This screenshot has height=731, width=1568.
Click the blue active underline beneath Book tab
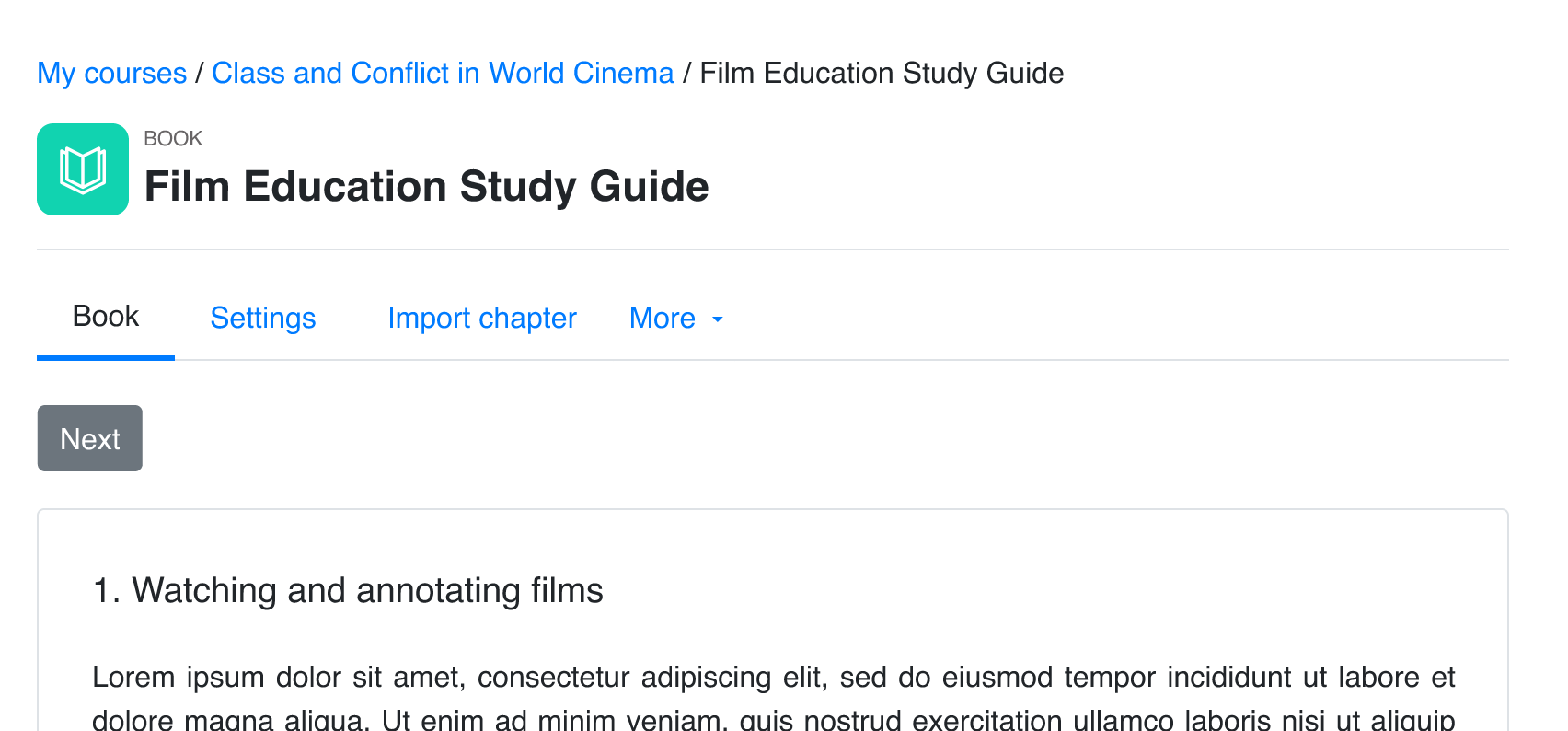click(106, 357)
